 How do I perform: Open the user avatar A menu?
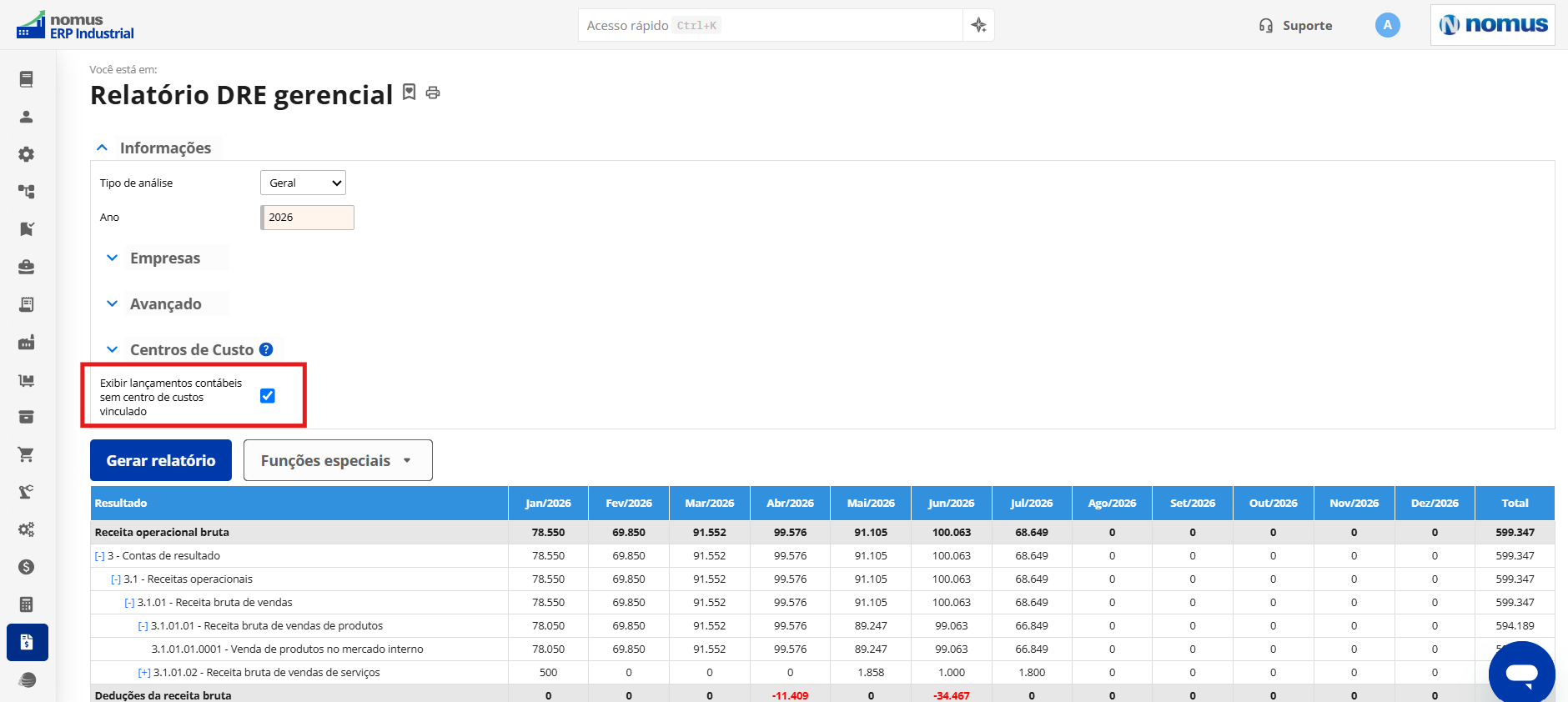(1387, 25)
